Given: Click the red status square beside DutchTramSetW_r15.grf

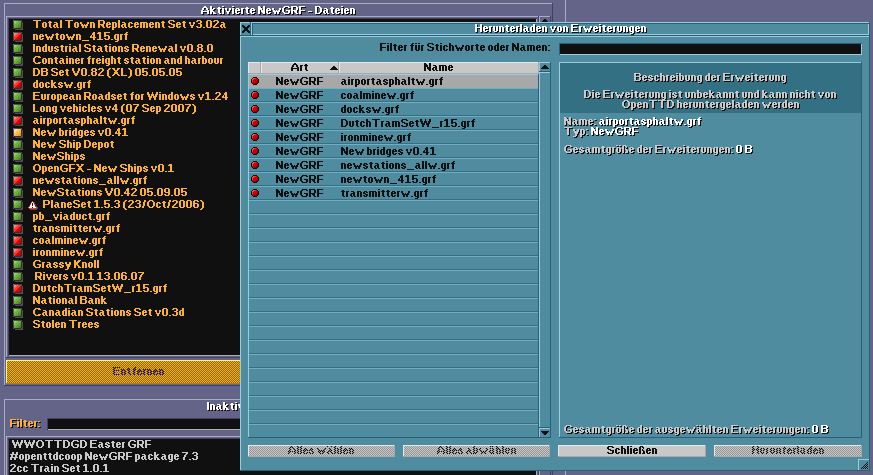Looking at the screenshot, I should click(18, 288).
